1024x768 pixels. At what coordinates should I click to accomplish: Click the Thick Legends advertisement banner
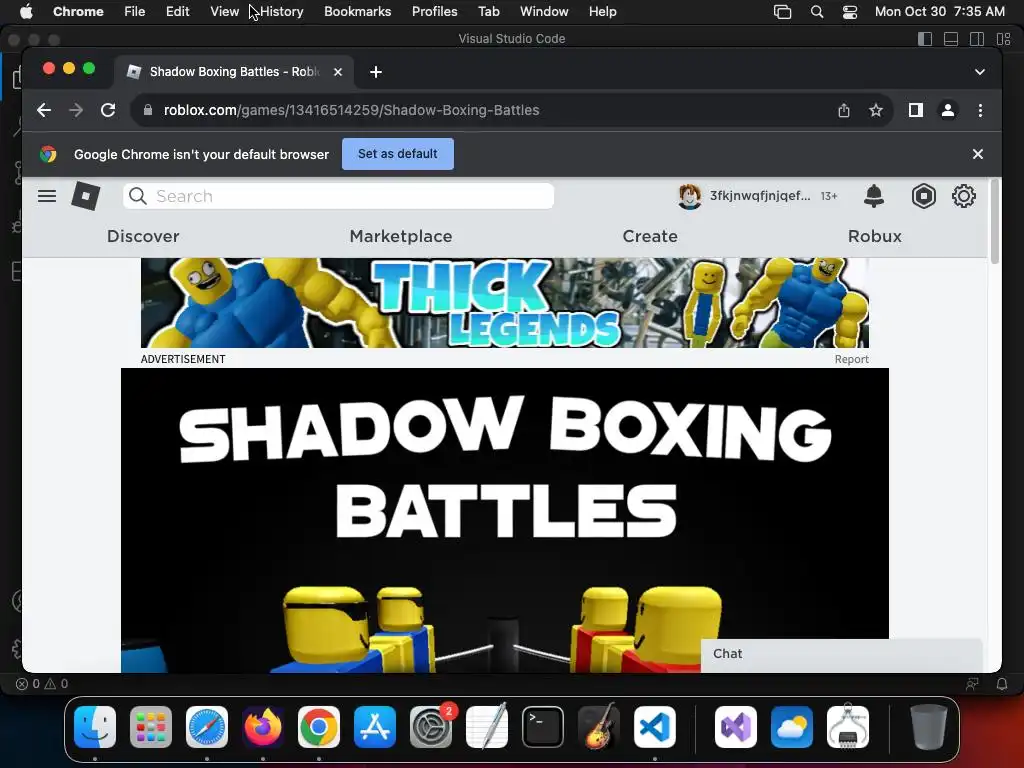click(x=505, y=302)
